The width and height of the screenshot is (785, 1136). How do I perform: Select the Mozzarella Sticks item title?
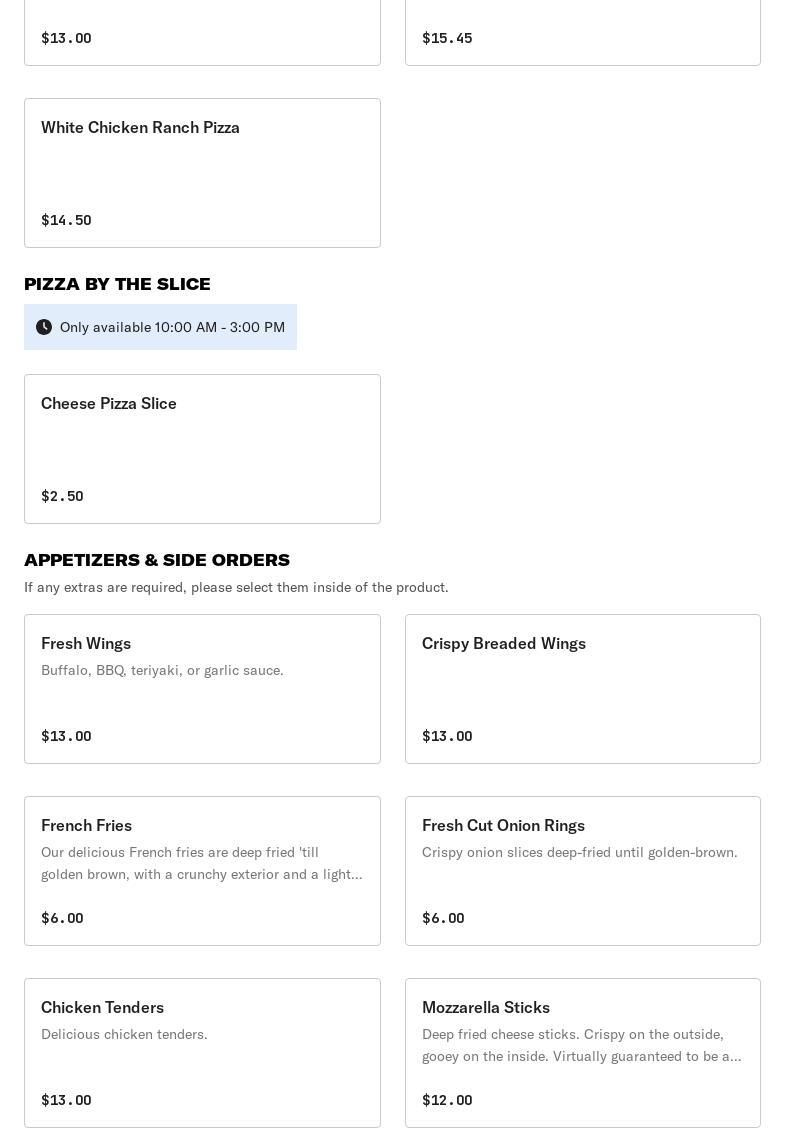click(486, 1008)
